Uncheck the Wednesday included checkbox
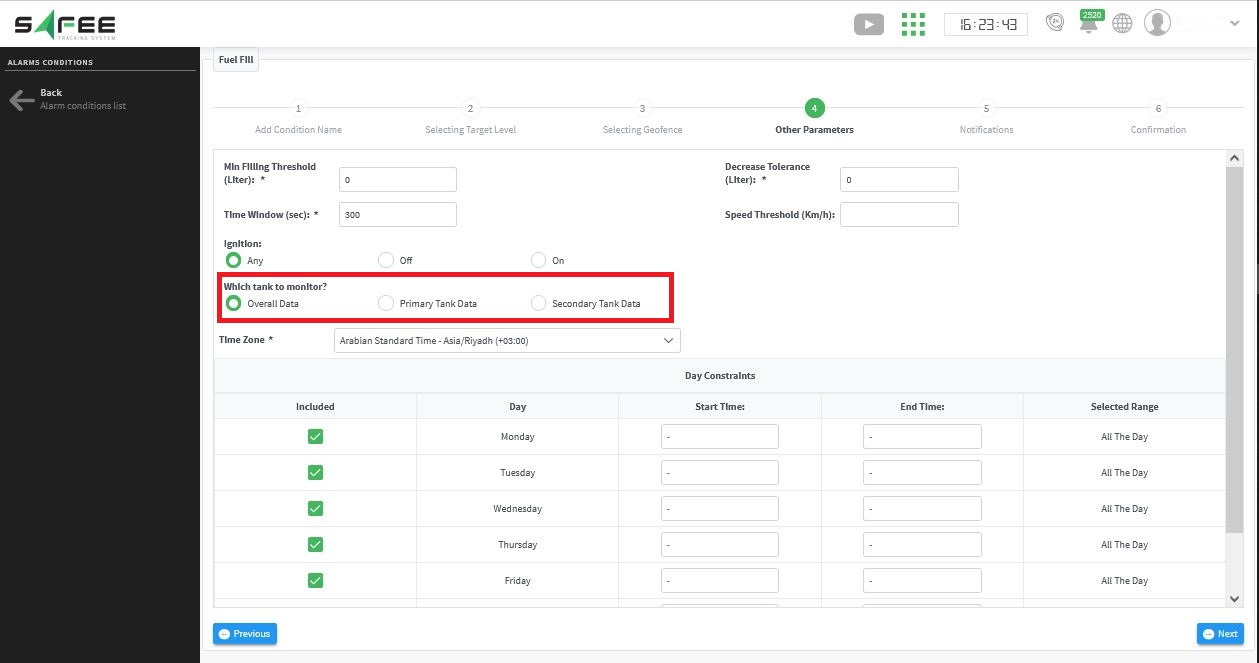The height and width of the screenshot is (663, 1259). (315, 509)
